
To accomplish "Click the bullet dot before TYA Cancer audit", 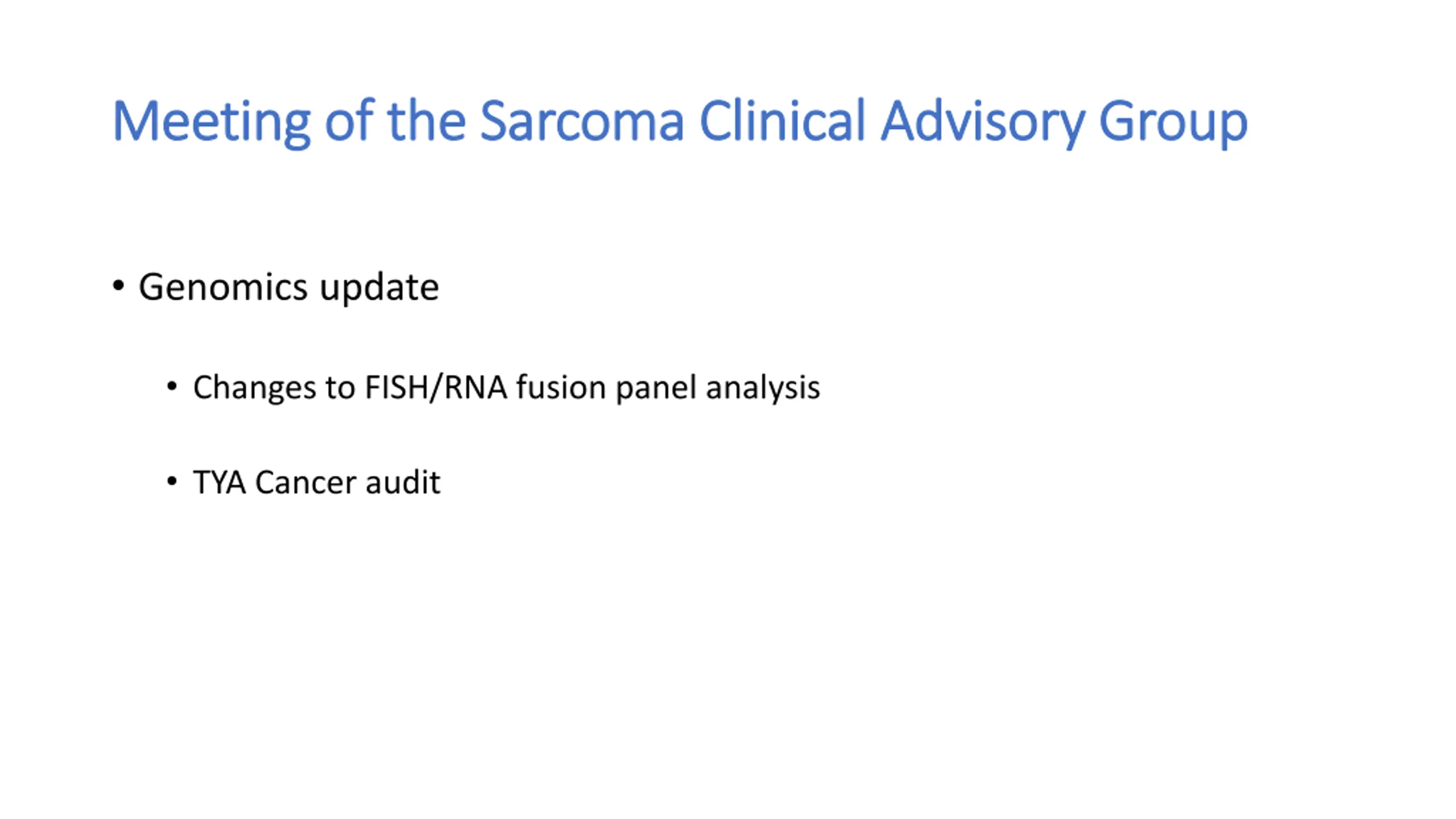I will (x=172, y=482).
